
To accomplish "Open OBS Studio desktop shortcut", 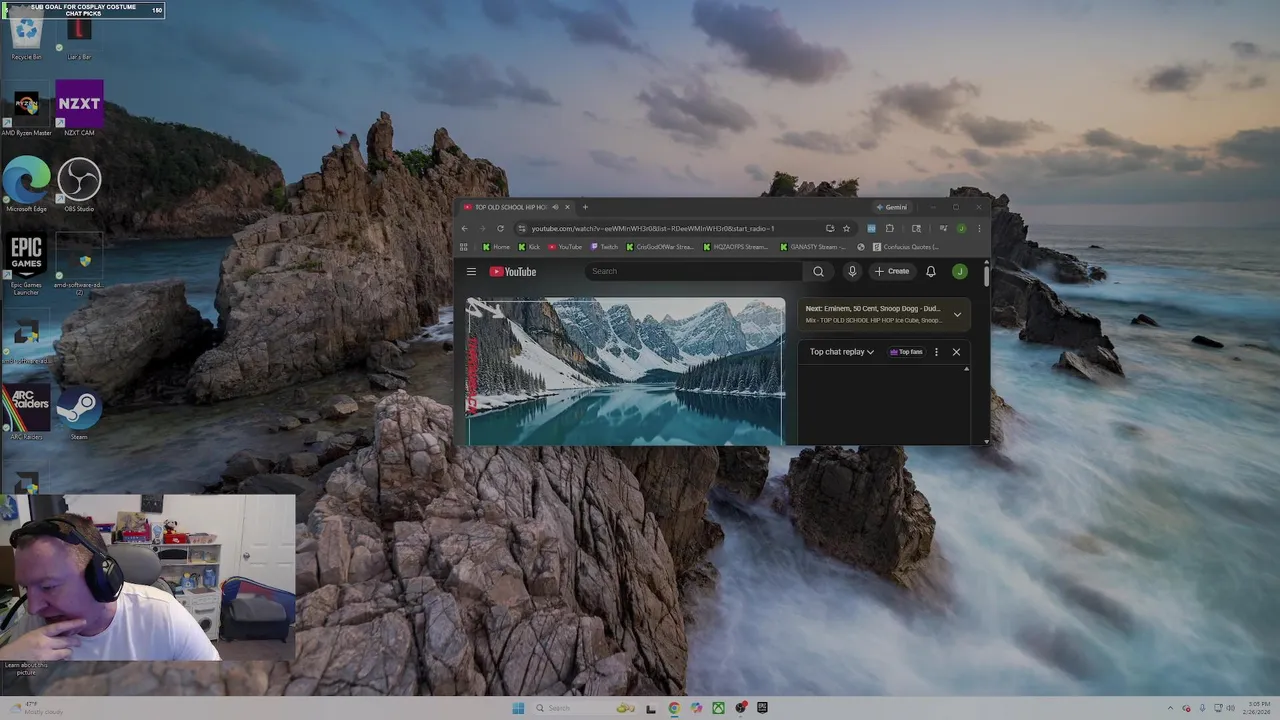I will click(x=79, y=185).
